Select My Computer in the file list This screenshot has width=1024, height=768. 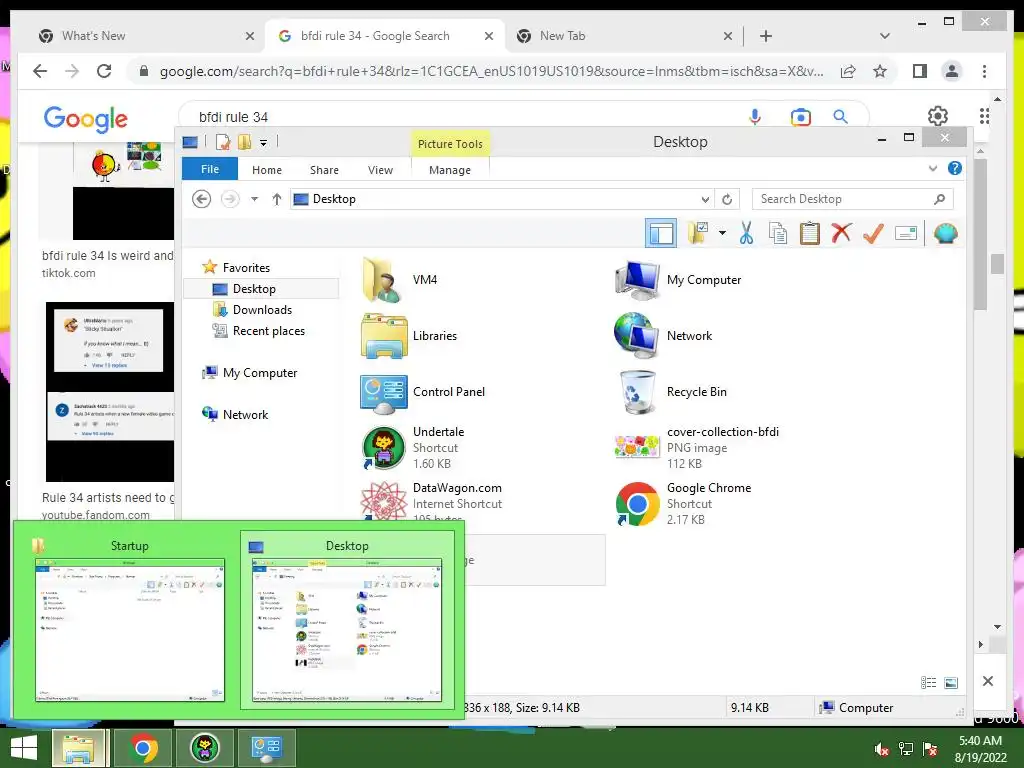[x=679, y=280]
